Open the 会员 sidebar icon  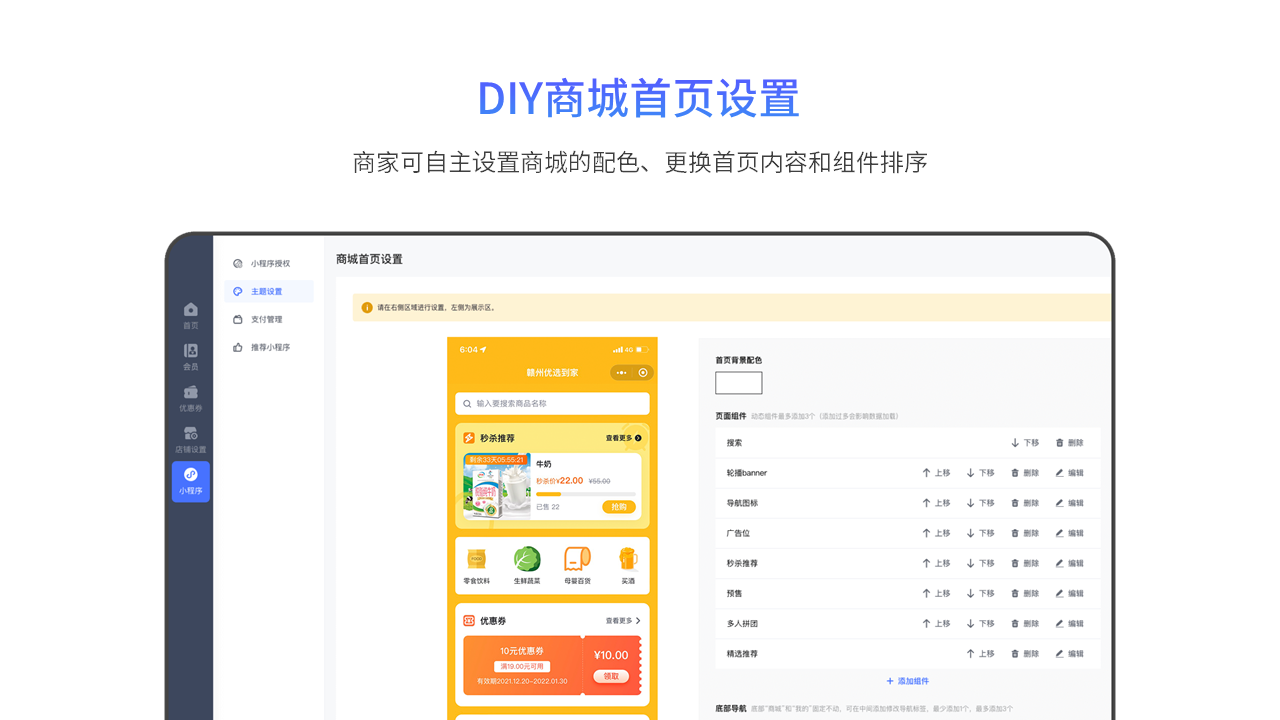190,357
